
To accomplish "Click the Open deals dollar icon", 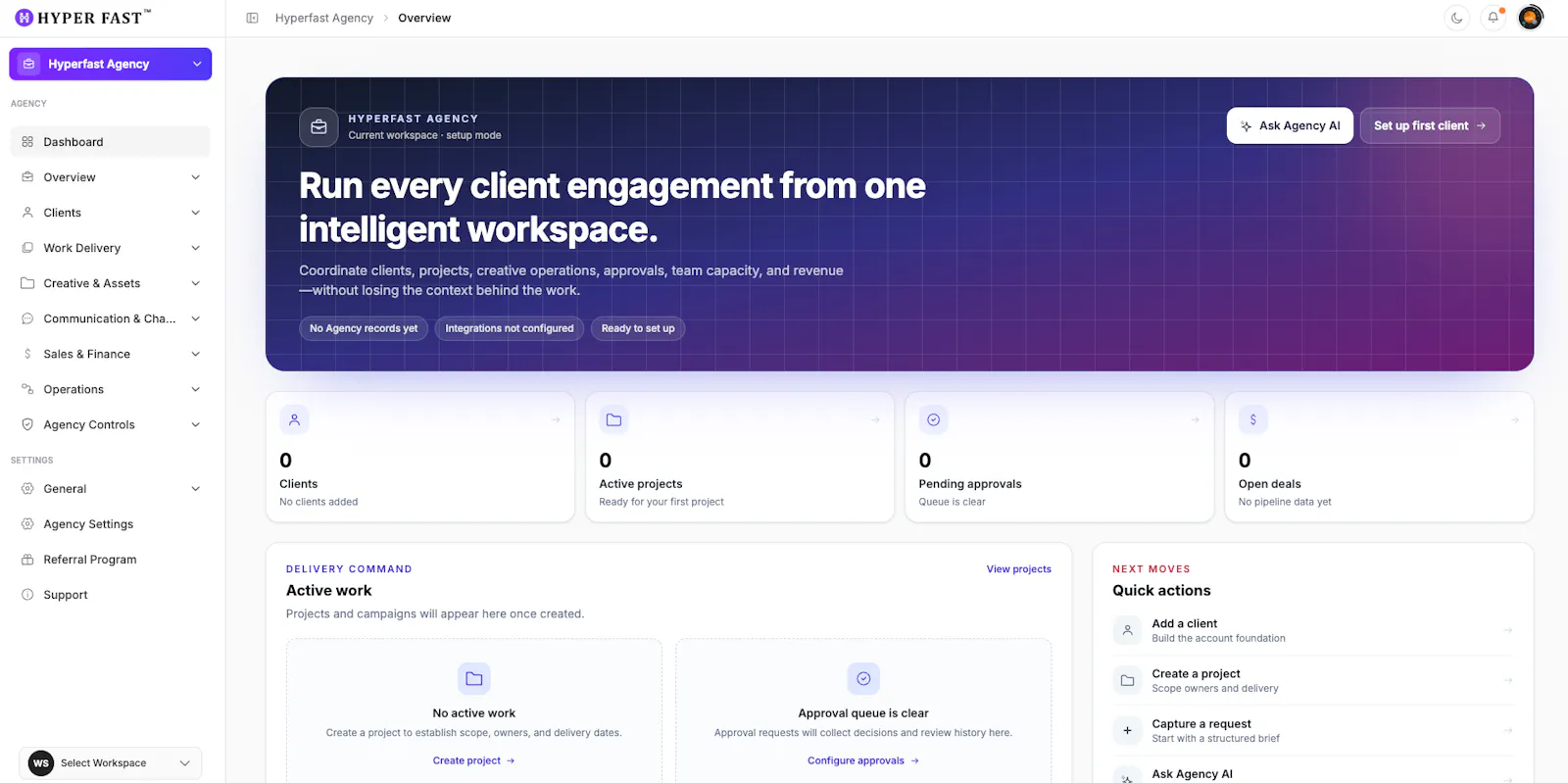I will [1253, 419].
